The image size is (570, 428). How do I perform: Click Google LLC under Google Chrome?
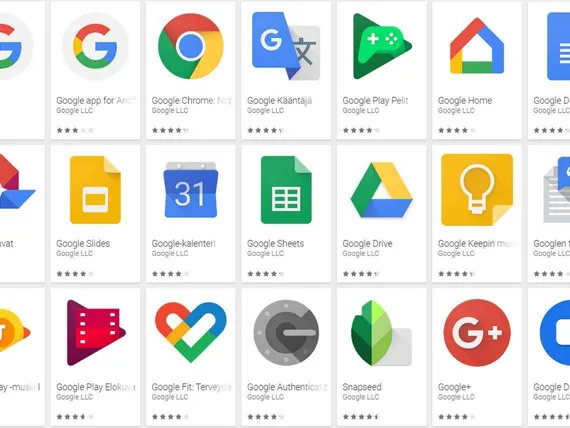(170, 111)
